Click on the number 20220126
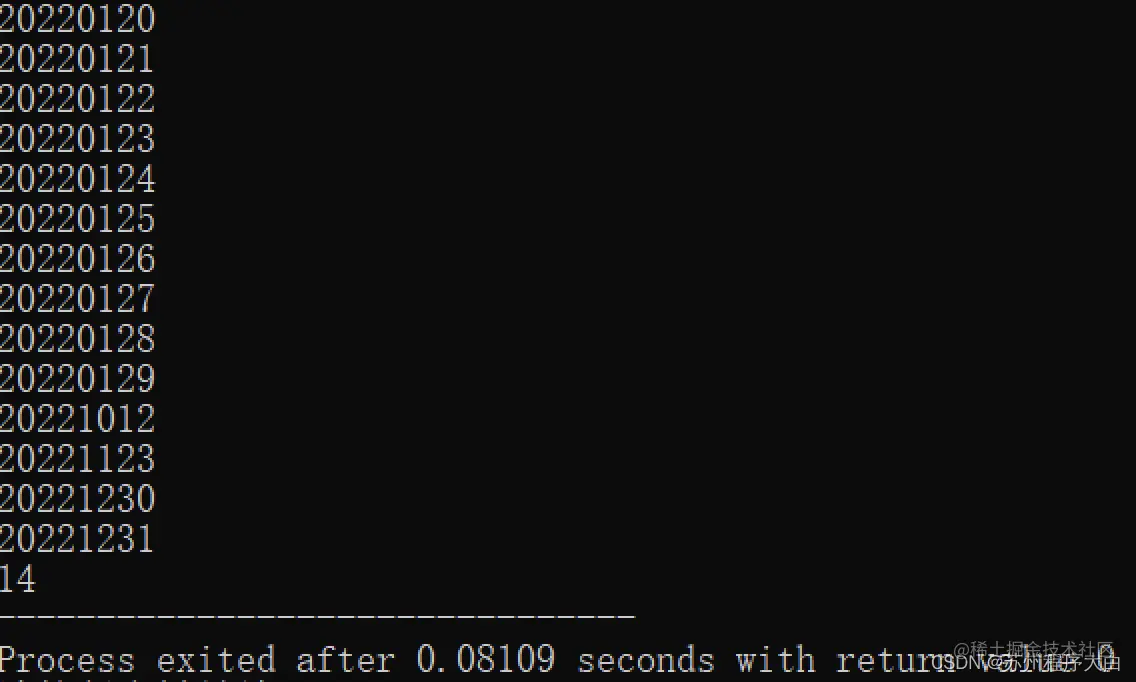This screenshot has height=682, width=1136. click(77, 259)
